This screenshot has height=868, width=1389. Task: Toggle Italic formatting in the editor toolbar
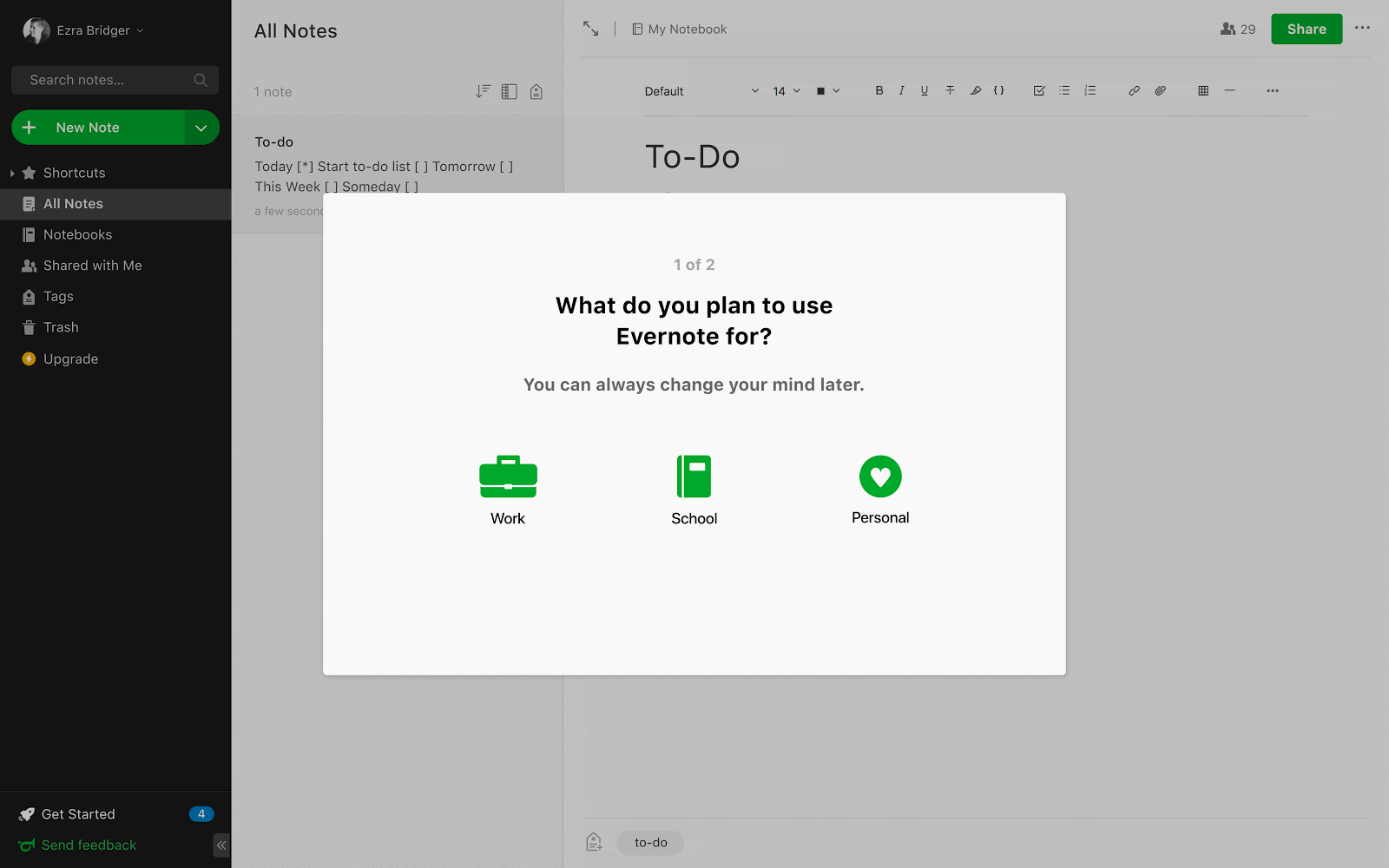[902, 90]
